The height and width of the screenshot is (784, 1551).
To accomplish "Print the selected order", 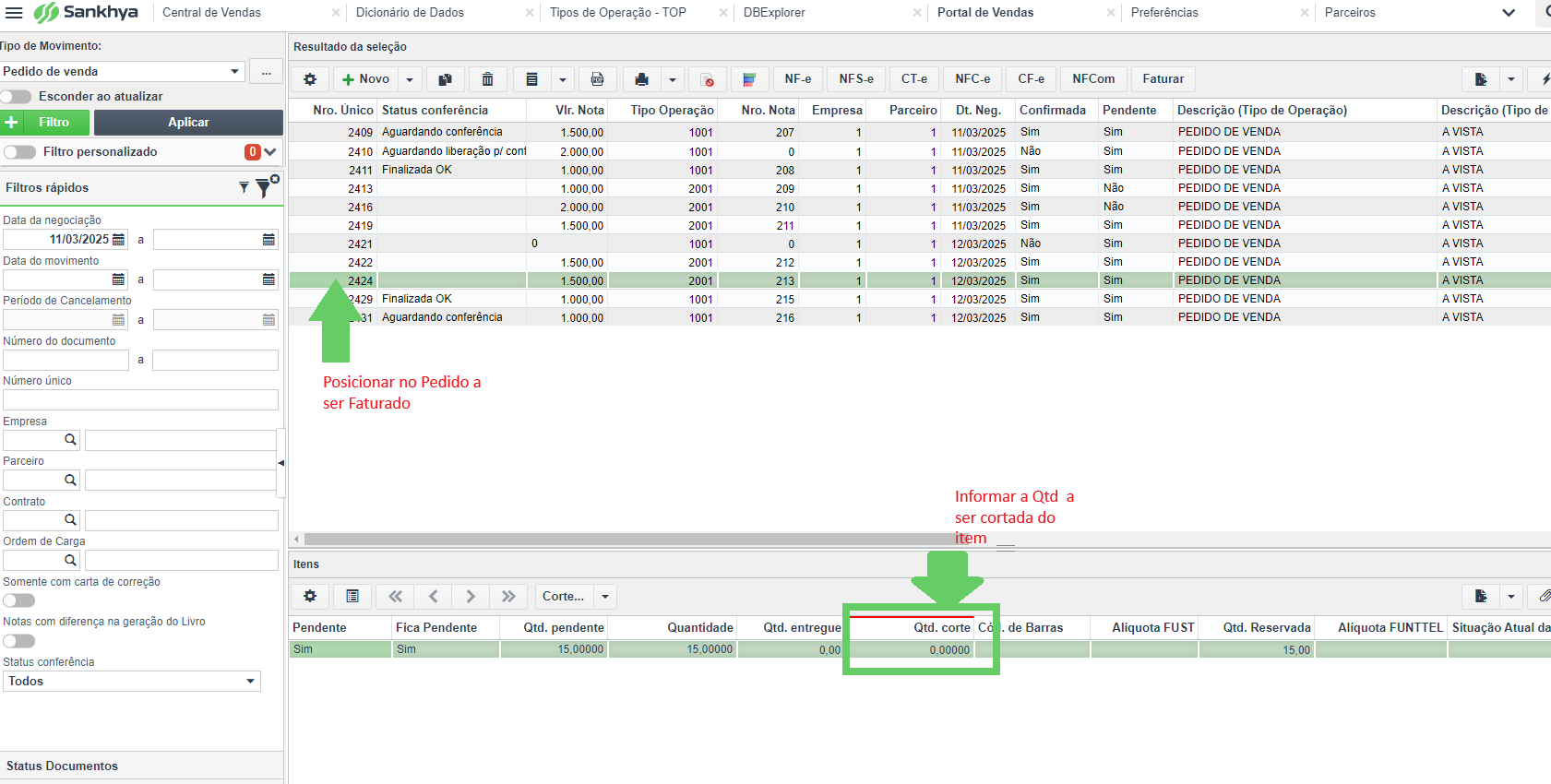I will point(641,79).
